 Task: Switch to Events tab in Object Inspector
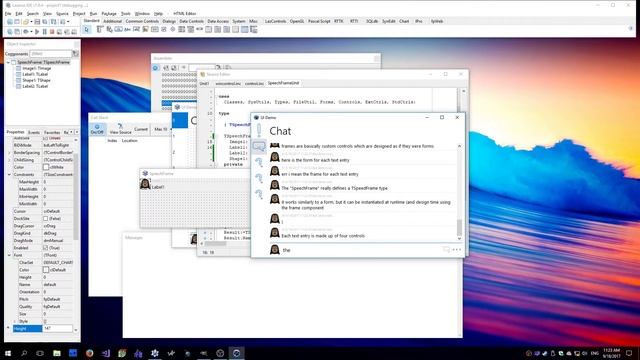pyautogui.click(x=34, y=132)
